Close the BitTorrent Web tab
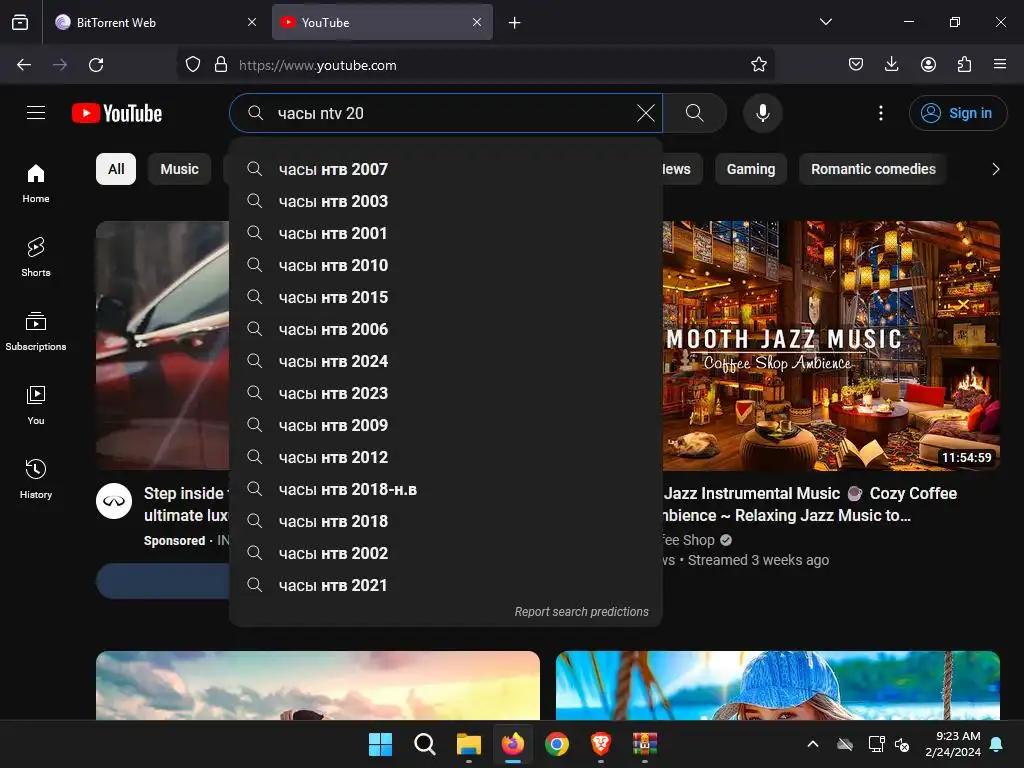Screen dimensions: 1024x768 [252, 22]
